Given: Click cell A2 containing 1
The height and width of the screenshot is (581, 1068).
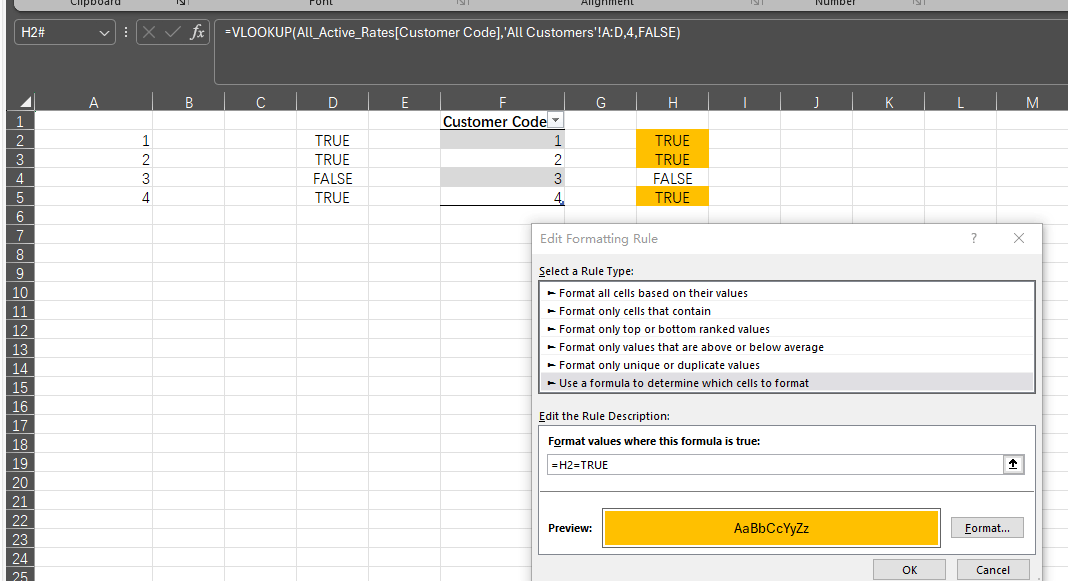Looking at the screenshot, I should click(x=93, y=140).
